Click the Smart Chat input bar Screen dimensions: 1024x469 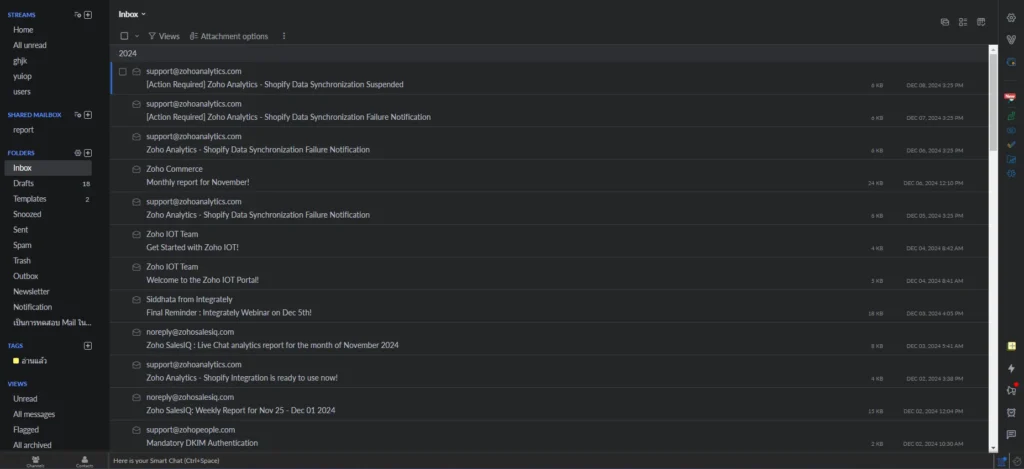pos(549,461)
